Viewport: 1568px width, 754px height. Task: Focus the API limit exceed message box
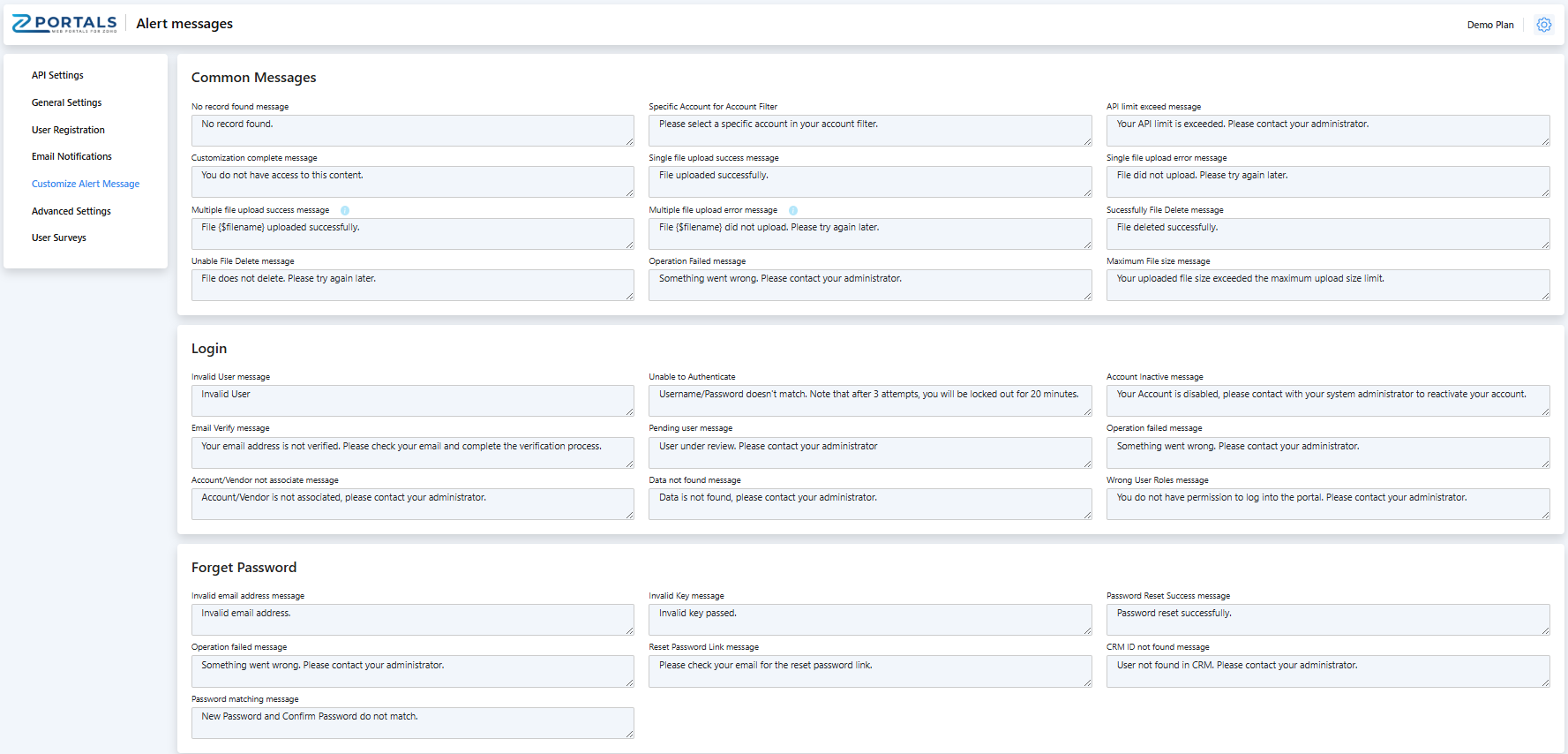(1327, 131)
